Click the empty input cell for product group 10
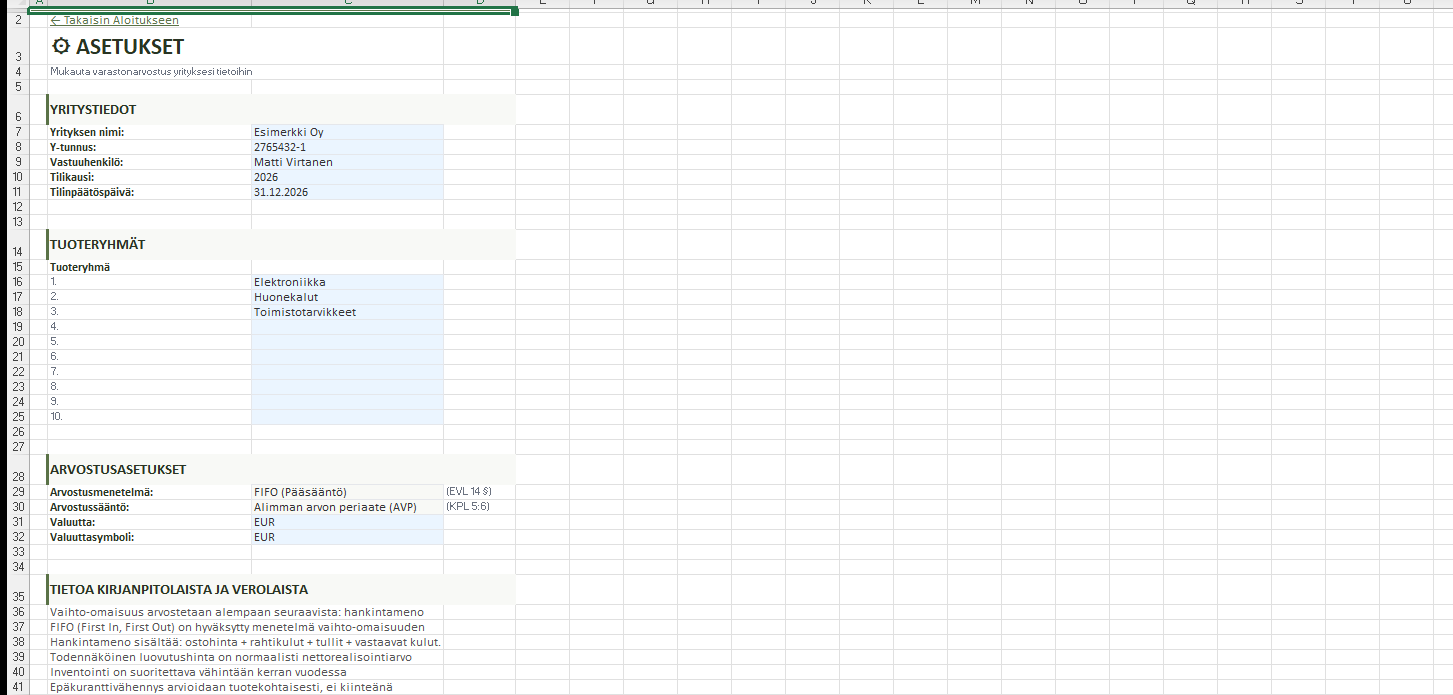The image size is (1453, 695). point(346,417)
